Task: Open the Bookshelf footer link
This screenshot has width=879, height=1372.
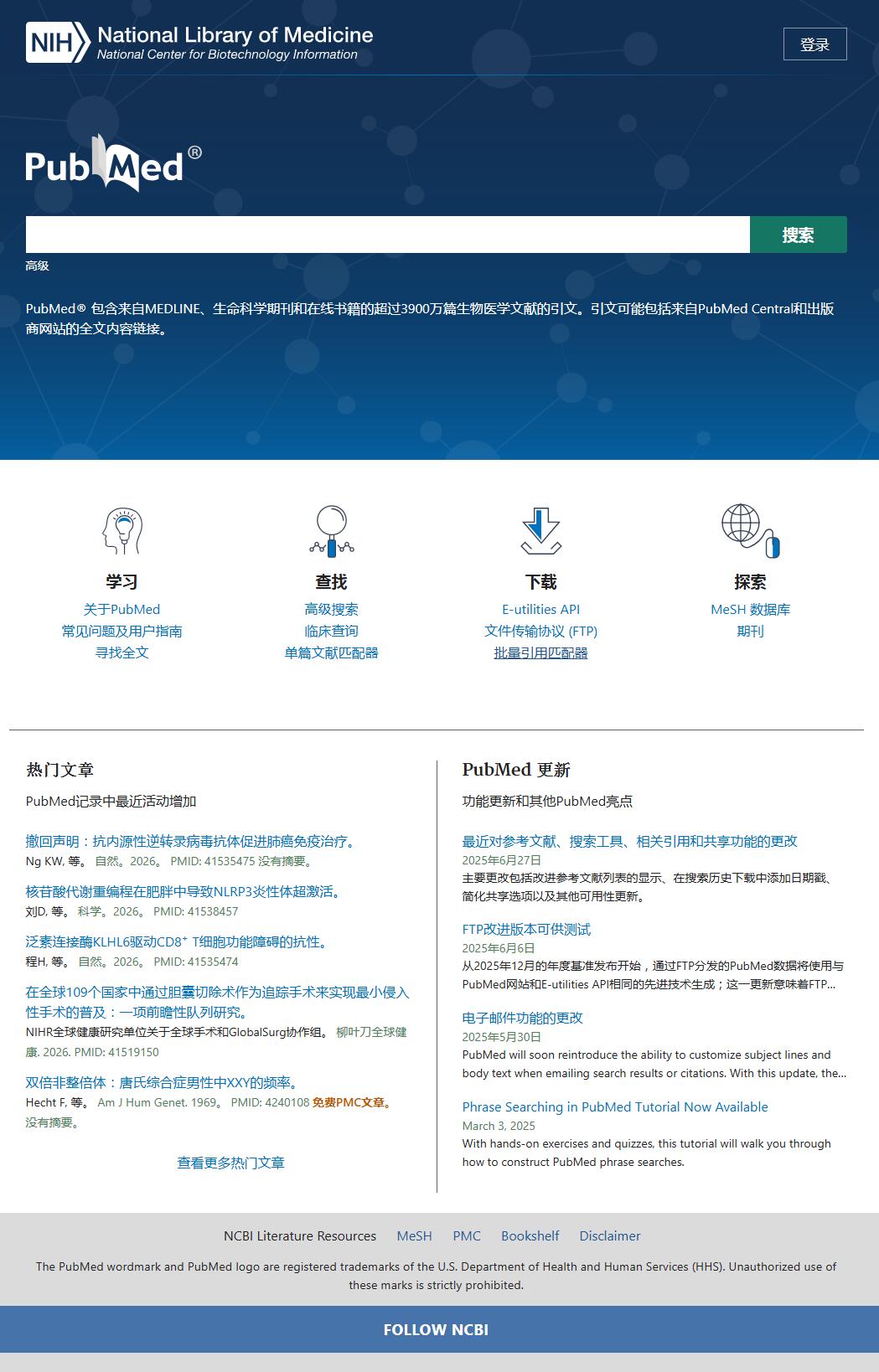Action: (530, 1235)
